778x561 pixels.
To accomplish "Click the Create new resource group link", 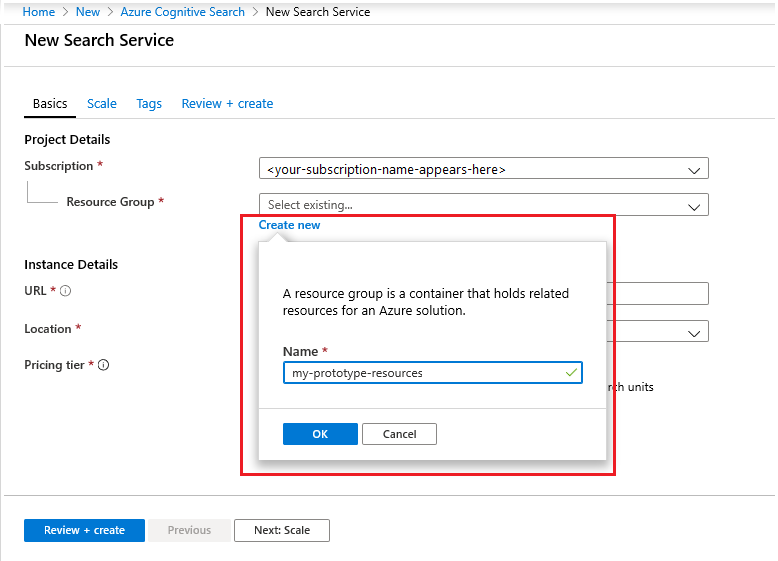I will 290,225.
